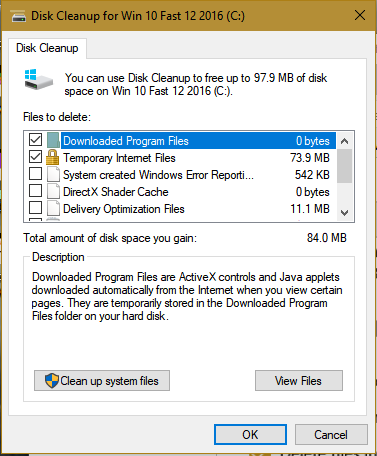
Task: Click the Downloaded Program Files folder icon
Action: 53,140
